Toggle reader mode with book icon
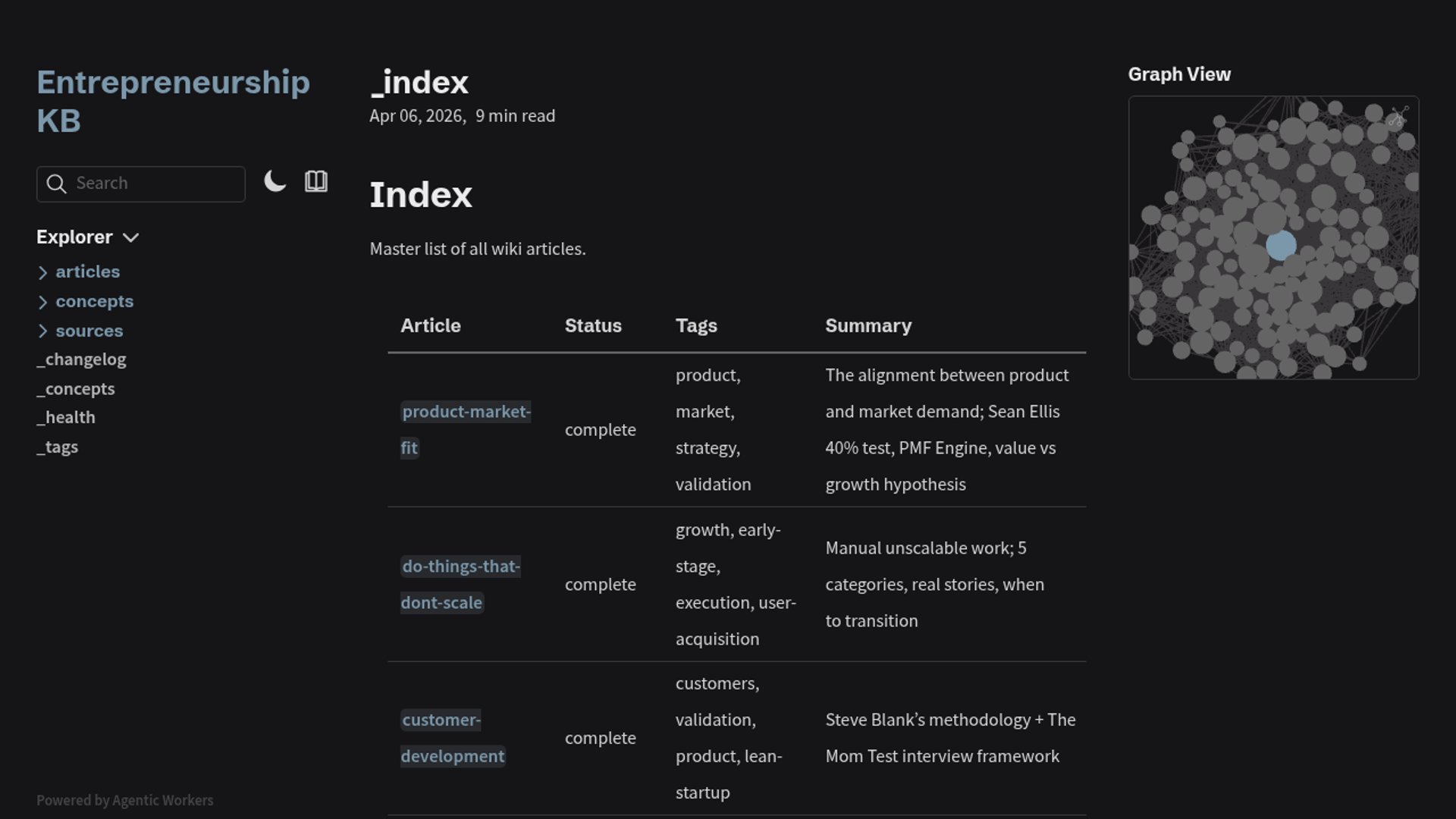 315,181
